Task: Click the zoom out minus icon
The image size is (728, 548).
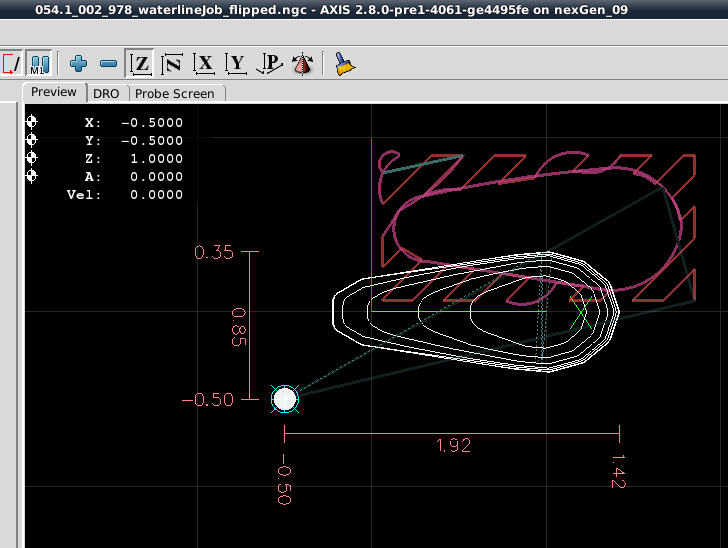Action: (108, 64)
